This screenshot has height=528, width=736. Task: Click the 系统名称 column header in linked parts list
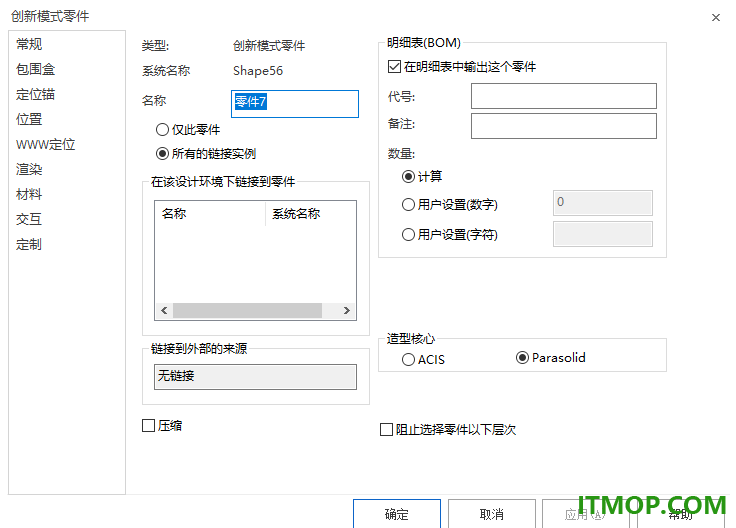(311, 214)
